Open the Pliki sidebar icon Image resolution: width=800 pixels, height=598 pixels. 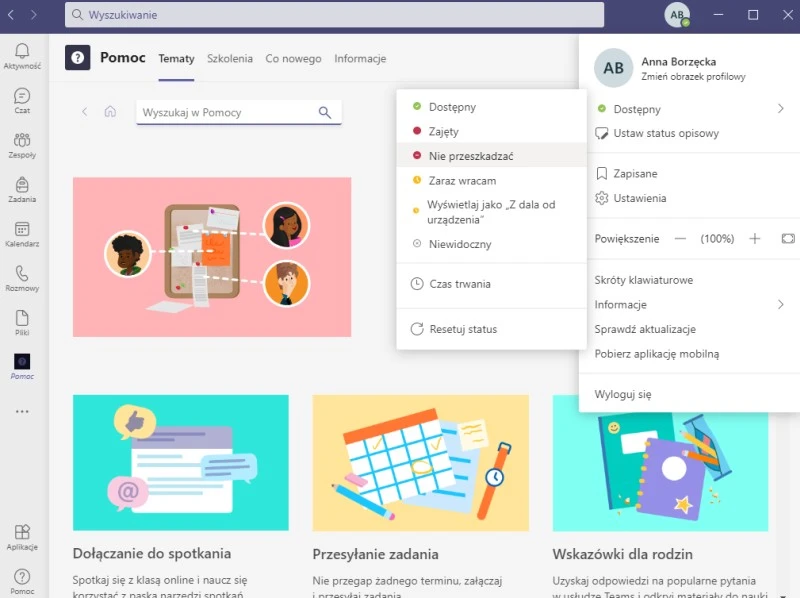(x=22, y=322)
